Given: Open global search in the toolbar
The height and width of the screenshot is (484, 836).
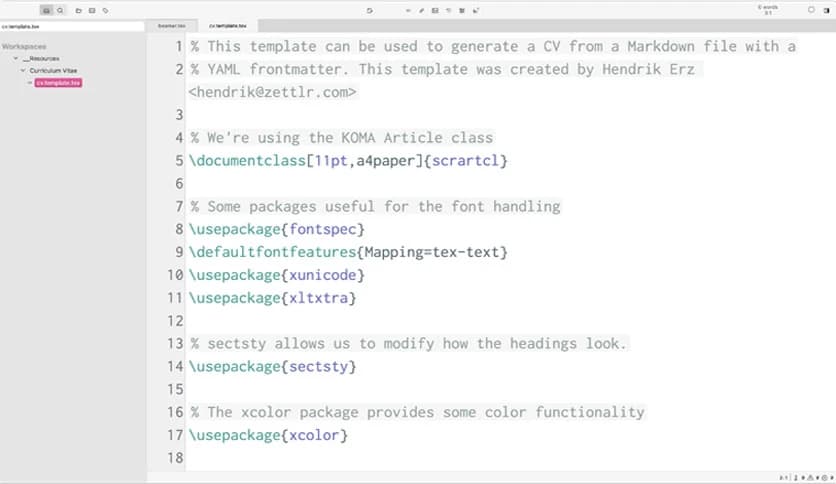Looking at the screenshot, I should point(60,10).
